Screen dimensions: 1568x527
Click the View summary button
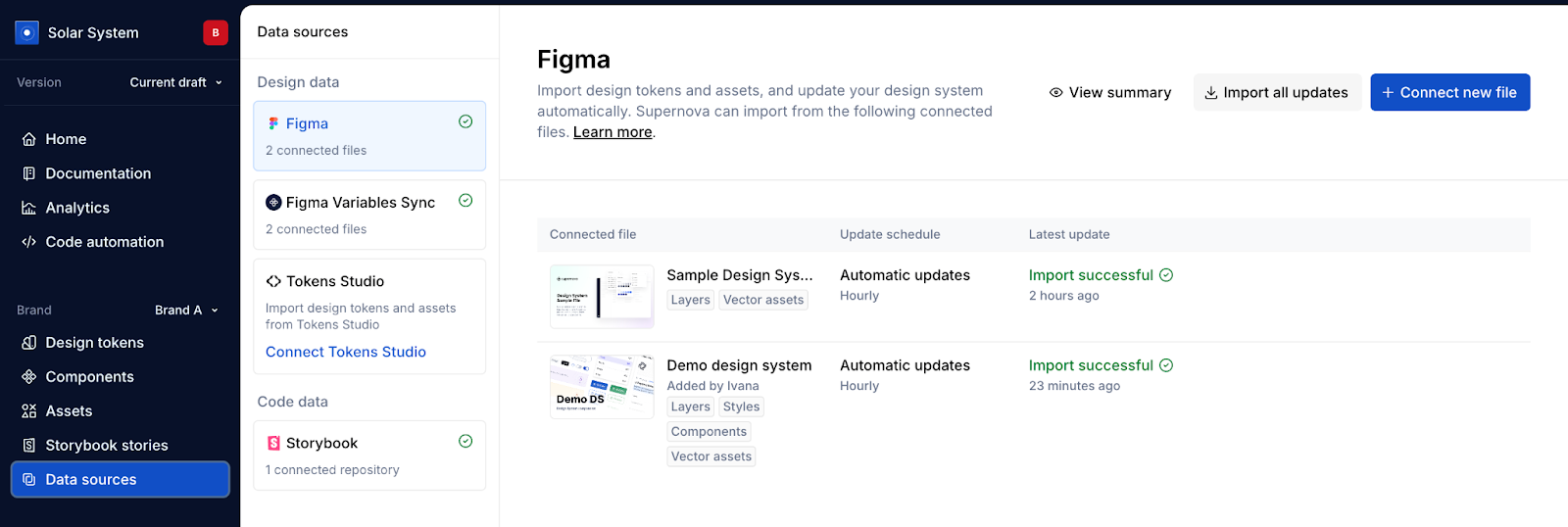click(x=1110, y=92)
